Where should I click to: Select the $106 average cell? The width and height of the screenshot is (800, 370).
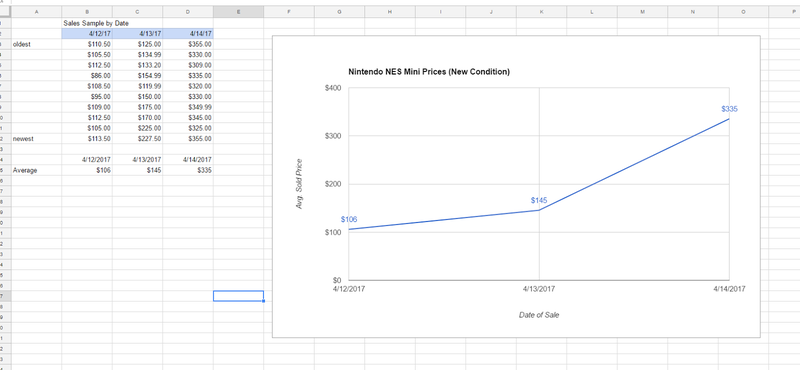87,170
